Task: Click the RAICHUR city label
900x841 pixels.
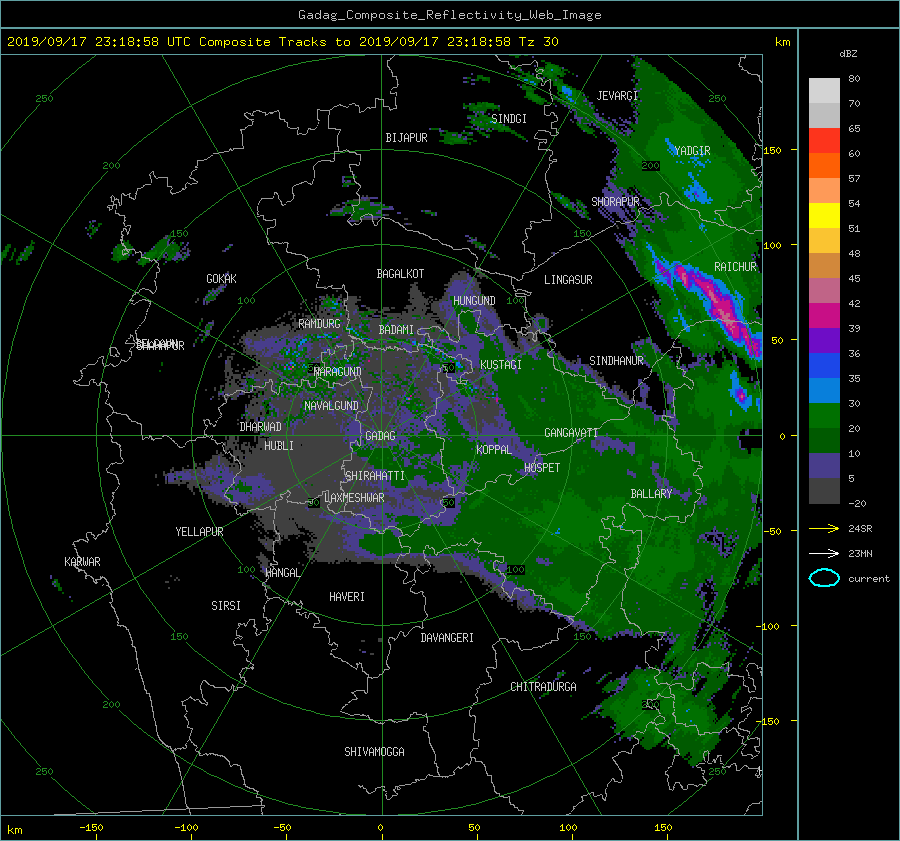Action: tap(735, 266)
